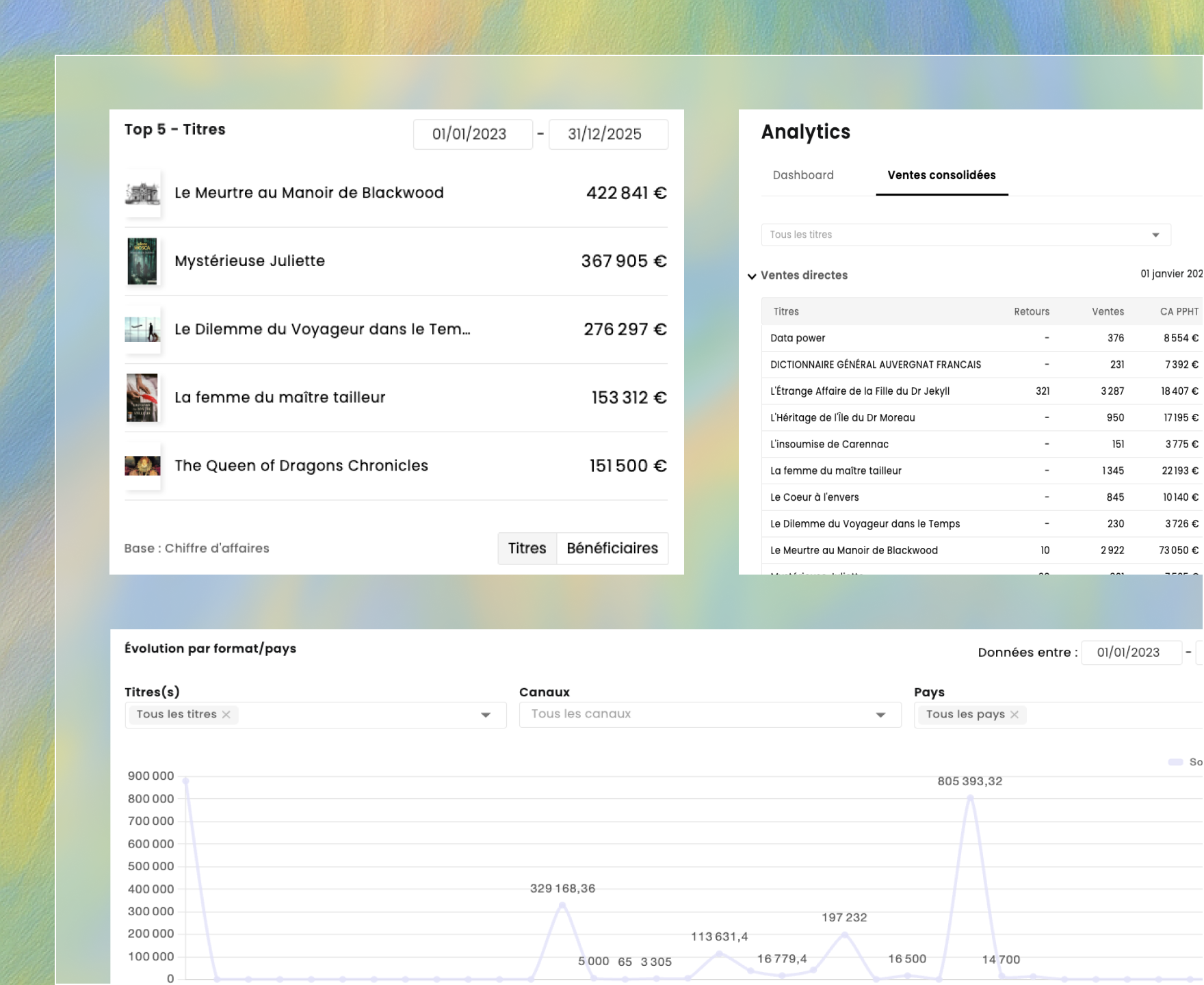The width and height of the screenshot is (1204, 985).
Task: Click the 805 393,32 peak data point
Action: coord(970,796)
